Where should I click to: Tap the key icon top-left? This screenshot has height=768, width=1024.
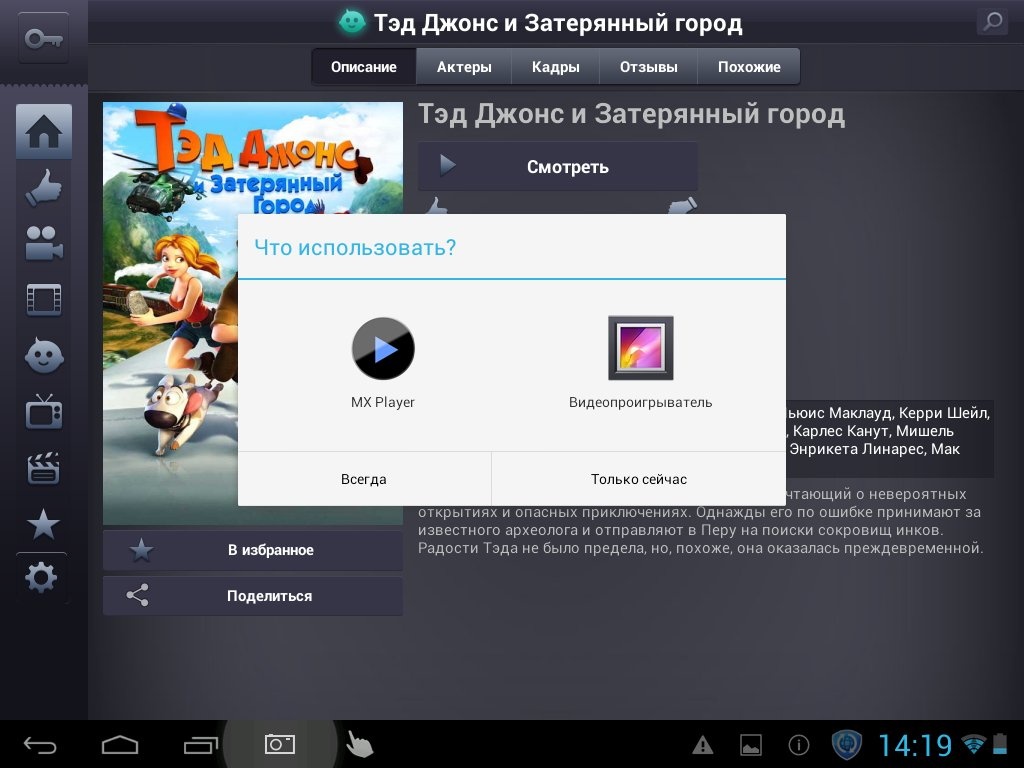(43, 38)
